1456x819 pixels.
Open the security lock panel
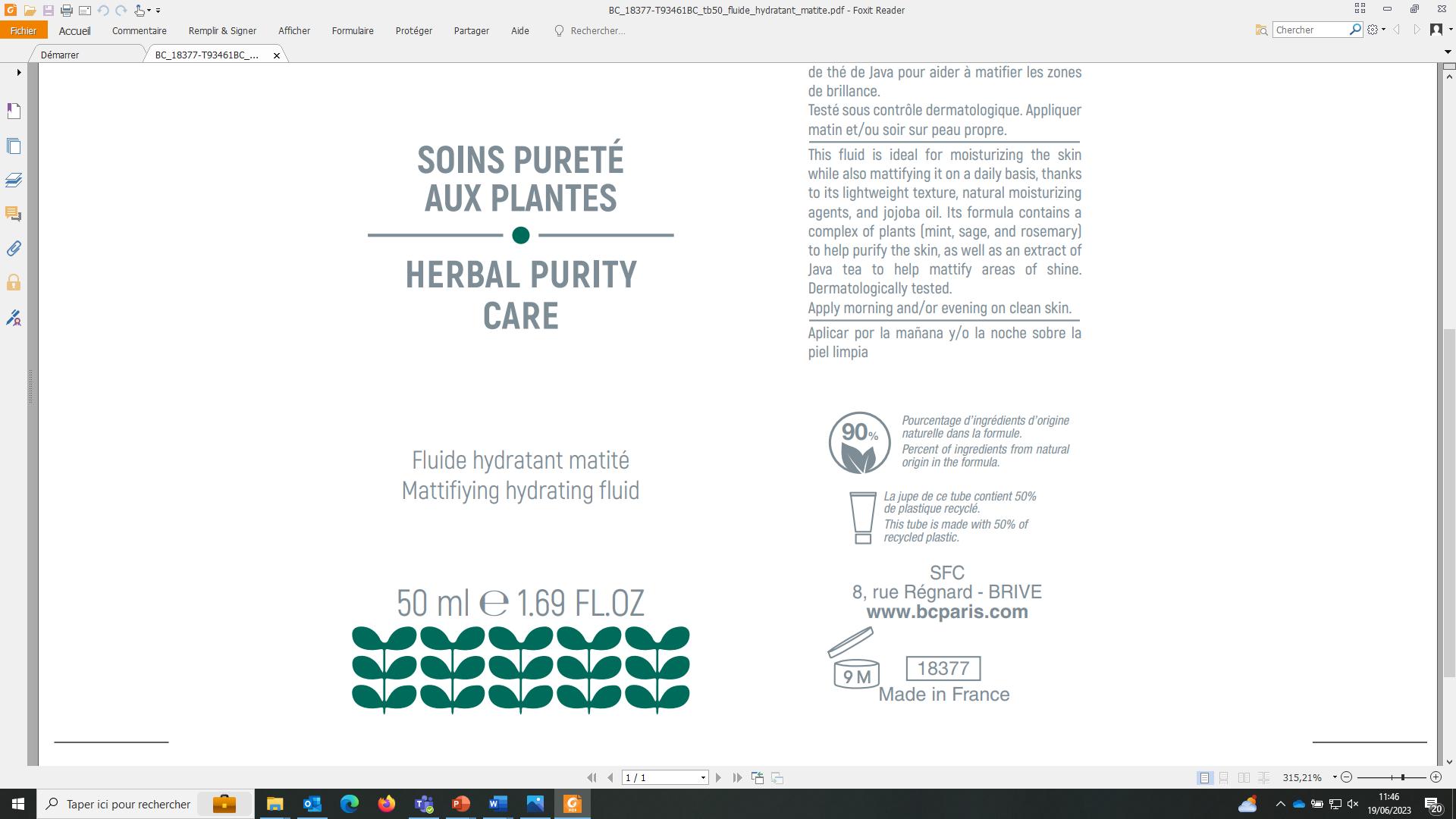pos(14,283)
